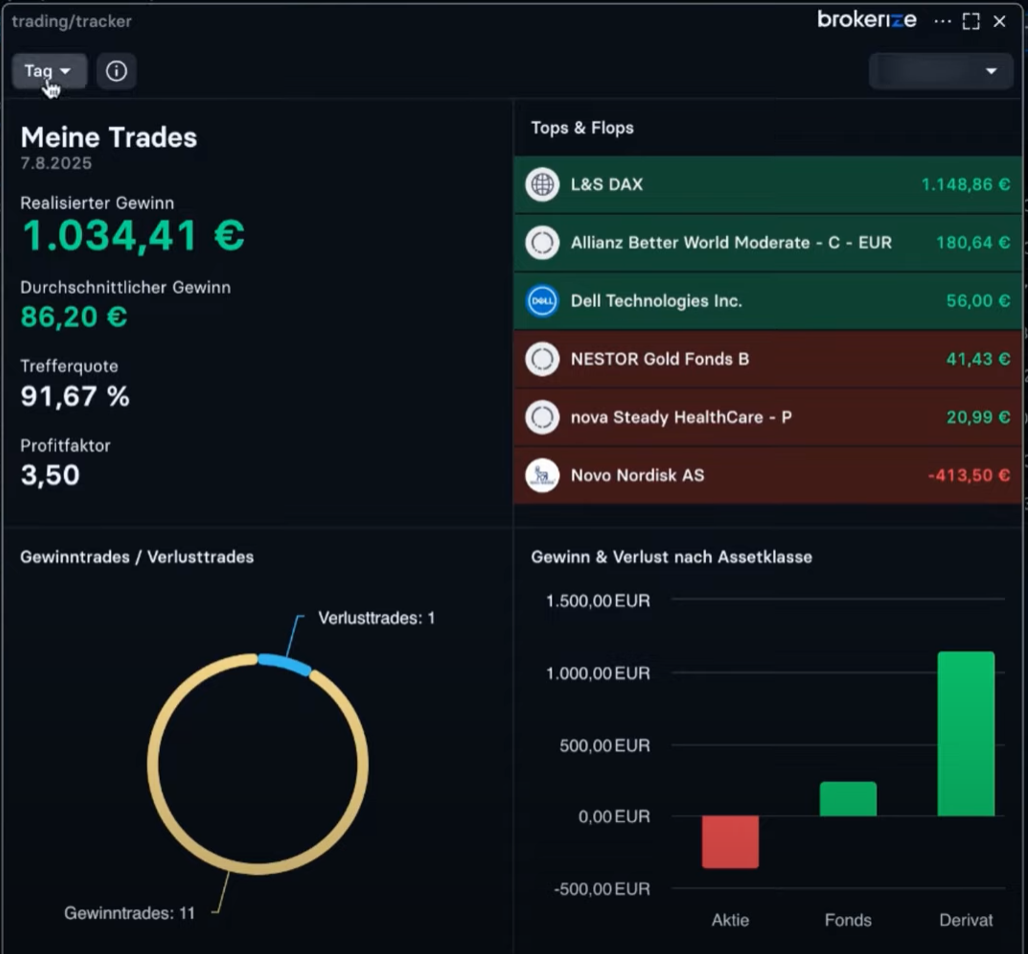Close the trading tracker widget
The image size is (1028, 954).
(999, 21)
